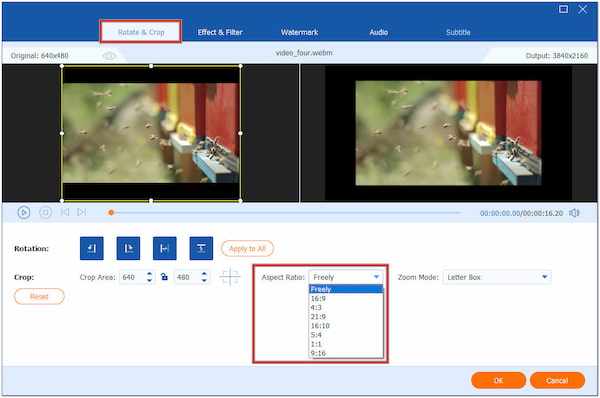This screenshot has height=398, width=600.
Task: Confirm edits with OK button
Action: point(499,380)
